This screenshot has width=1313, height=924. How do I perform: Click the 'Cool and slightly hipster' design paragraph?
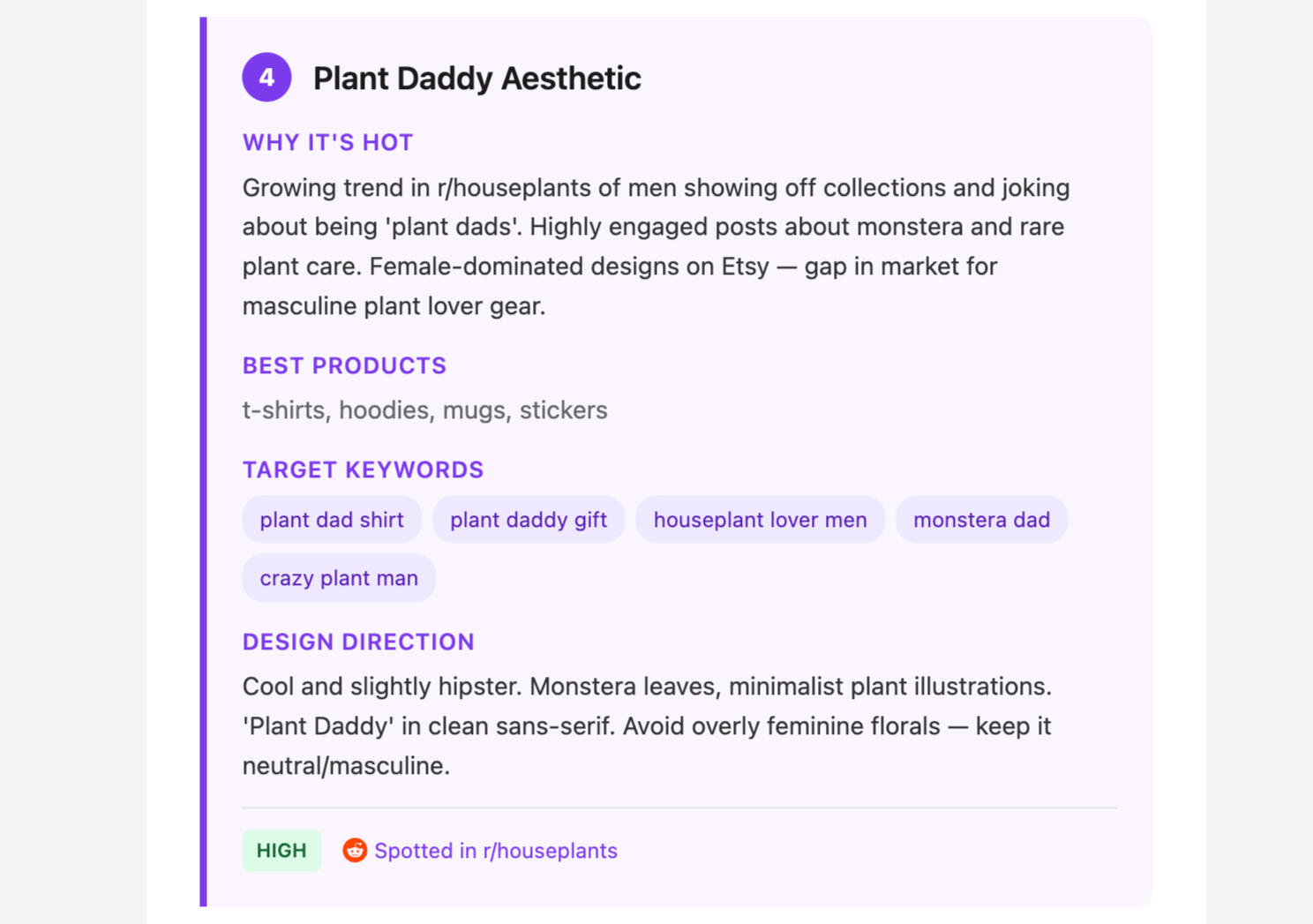point(646,725)
